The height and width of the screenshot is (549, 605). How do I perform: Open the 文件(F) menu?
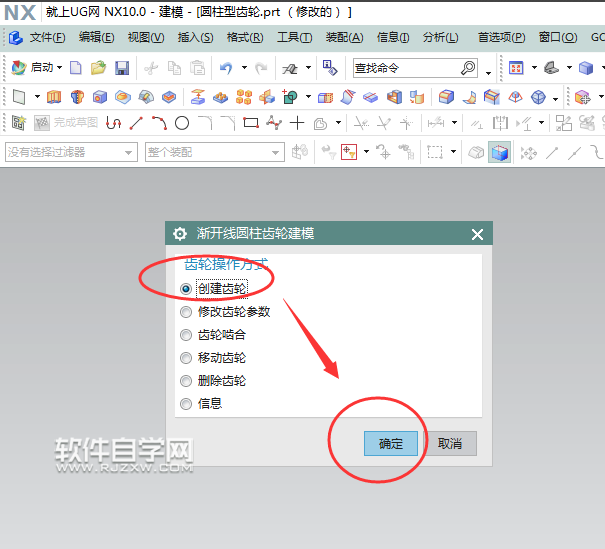click(47, 37)
